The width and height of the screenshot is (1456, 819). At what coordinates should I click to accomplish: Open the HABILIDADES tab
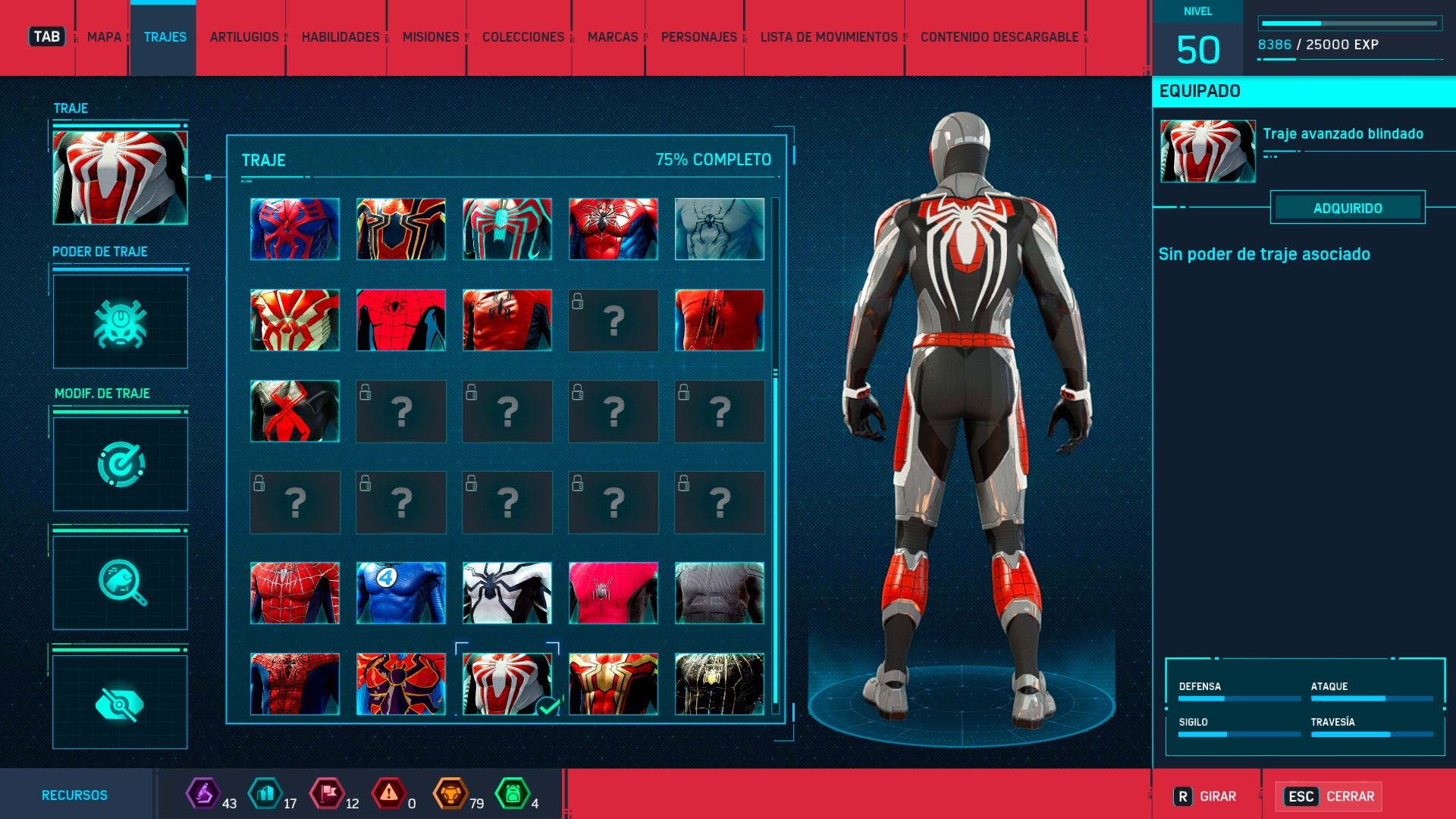point(340,37)
